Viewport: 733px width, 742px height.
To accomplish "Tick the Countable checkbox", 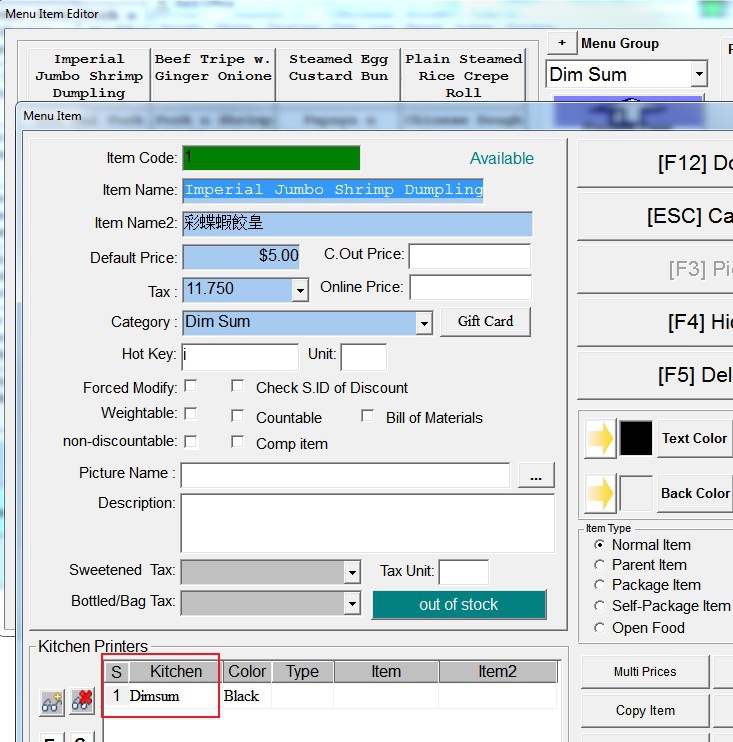I will point(237,416).
